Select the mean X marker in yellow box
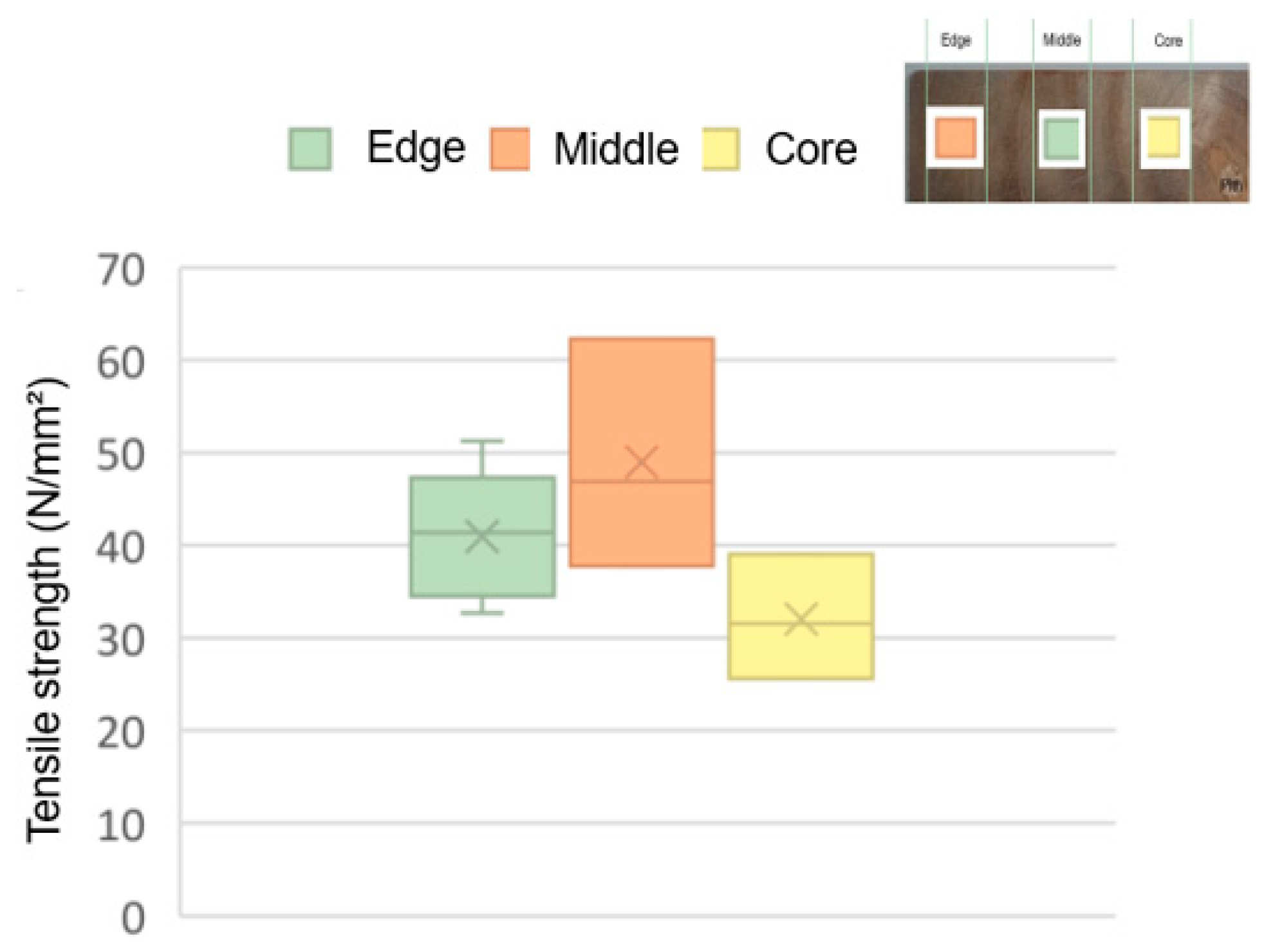 pos(801,620)
